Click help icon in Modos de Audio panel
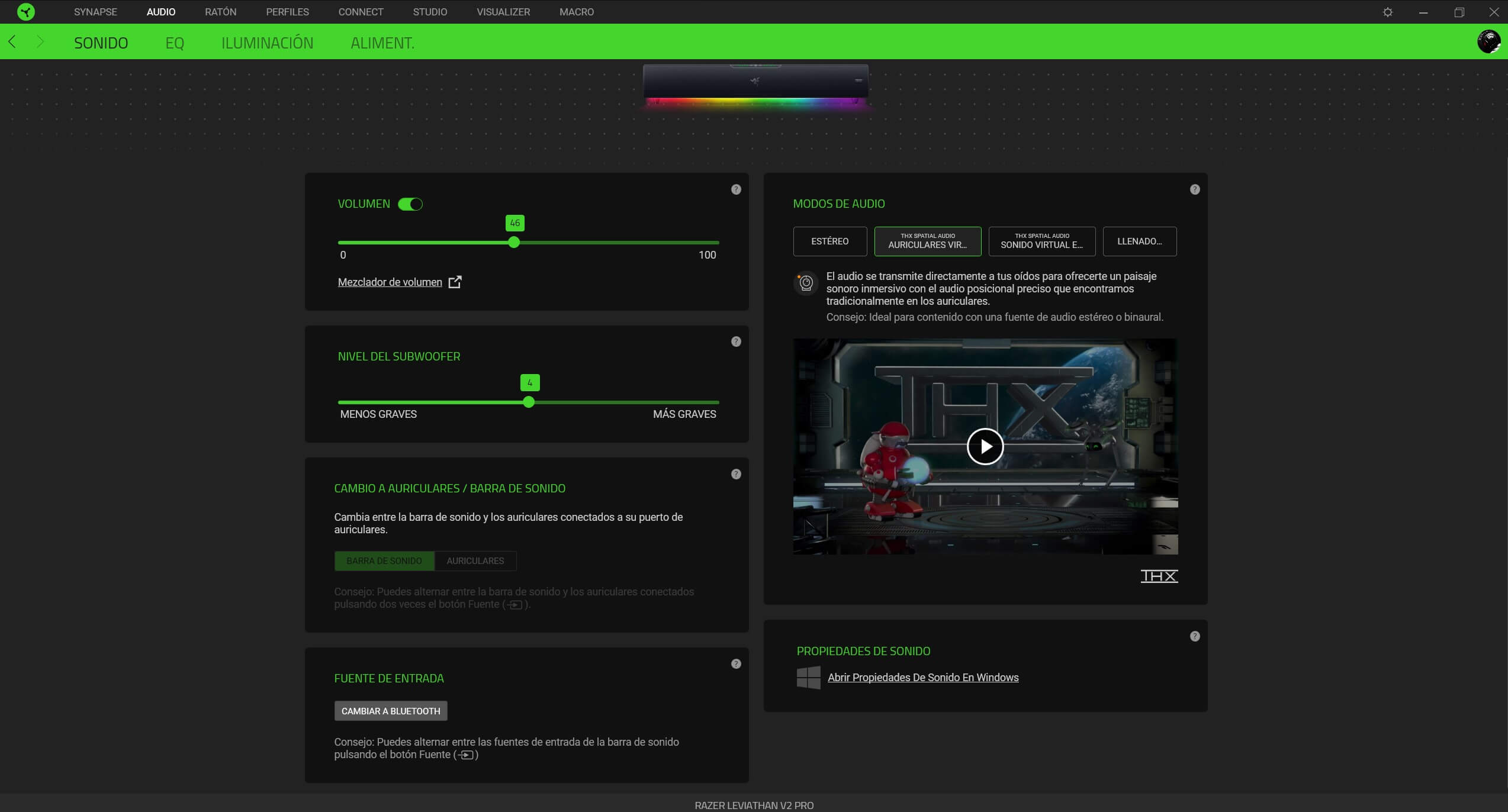1508x812 pixels. tap(1195, 189)
